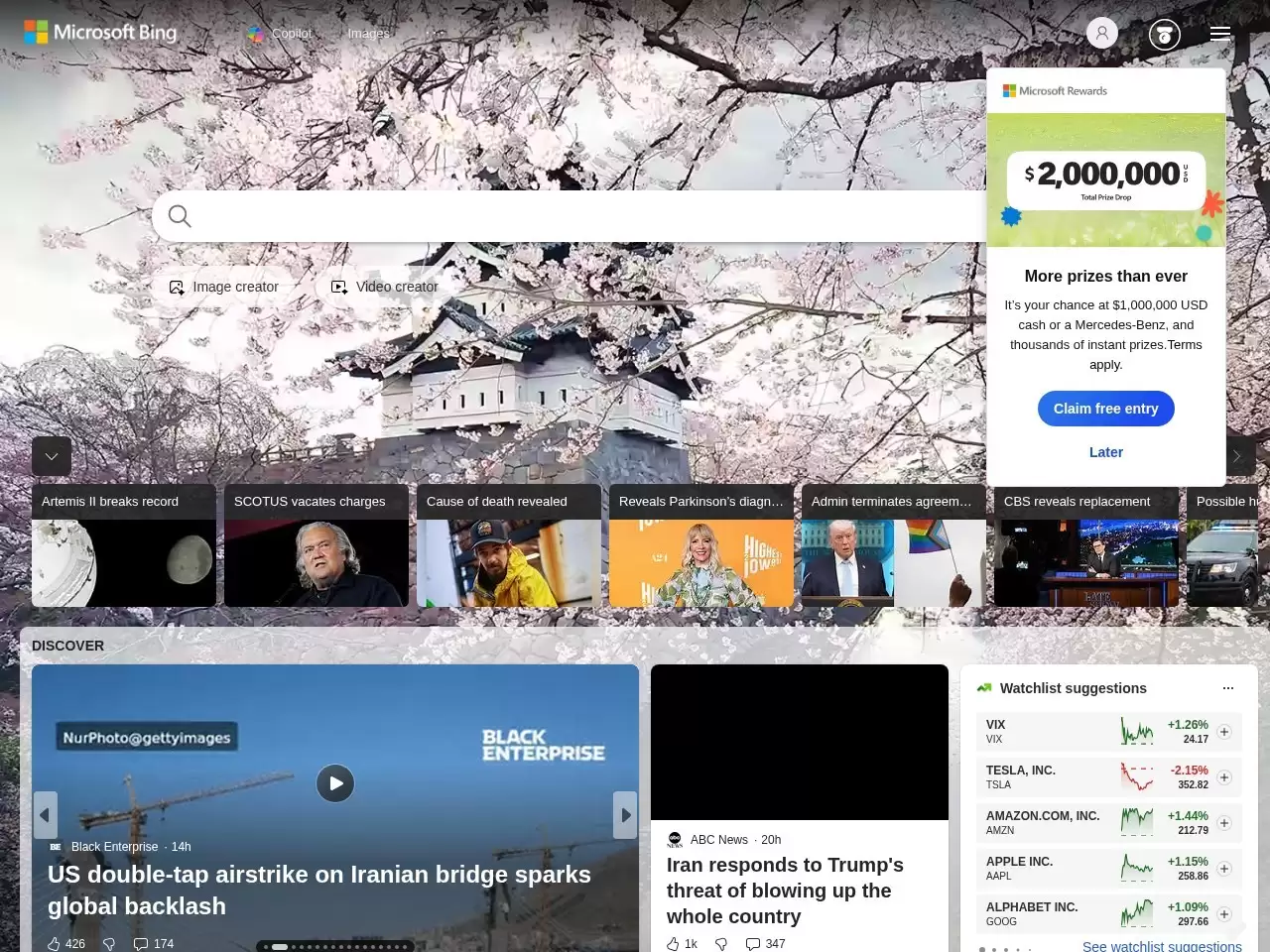Add TESLA, INC. to watchlist
Viewport: 1270px width, 952px height.
[1224, 777]
